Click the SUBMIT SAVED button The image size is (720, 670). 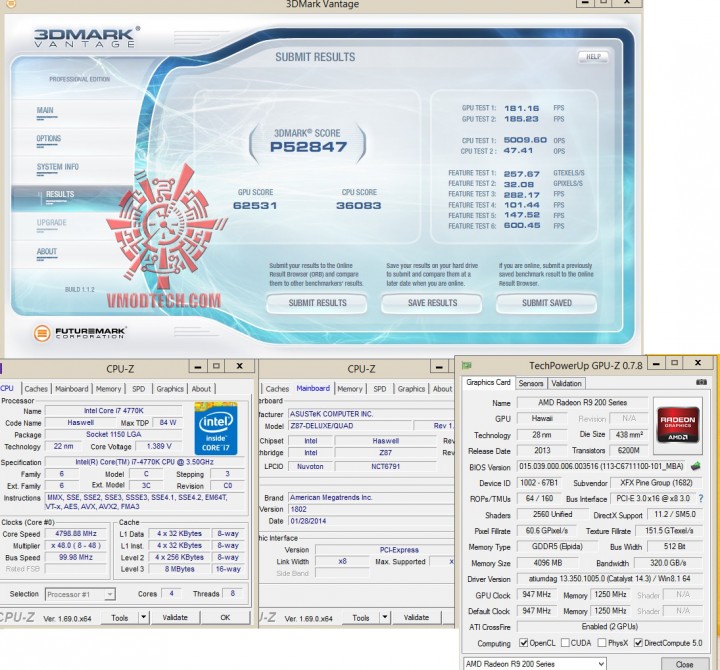(546, 303)
